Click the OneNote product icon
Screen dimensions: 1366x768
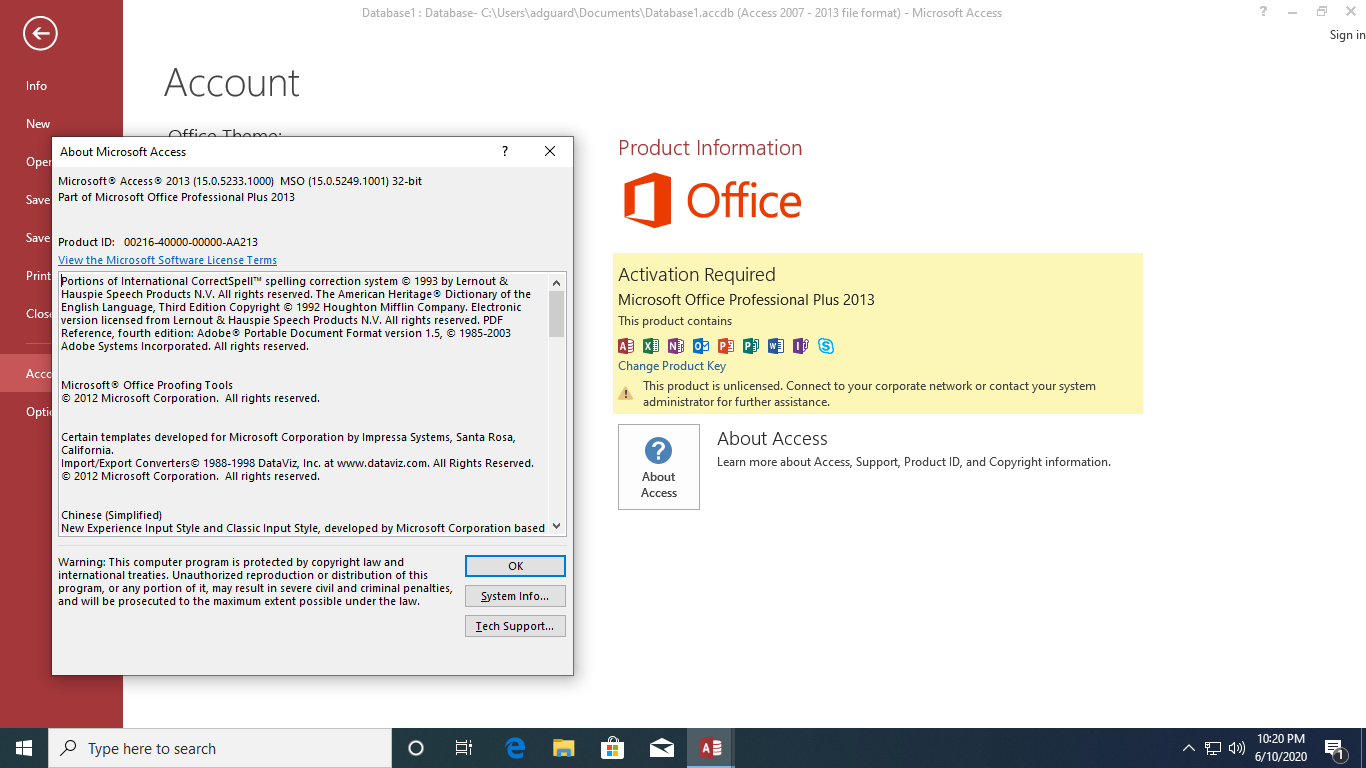coord(676,346)
